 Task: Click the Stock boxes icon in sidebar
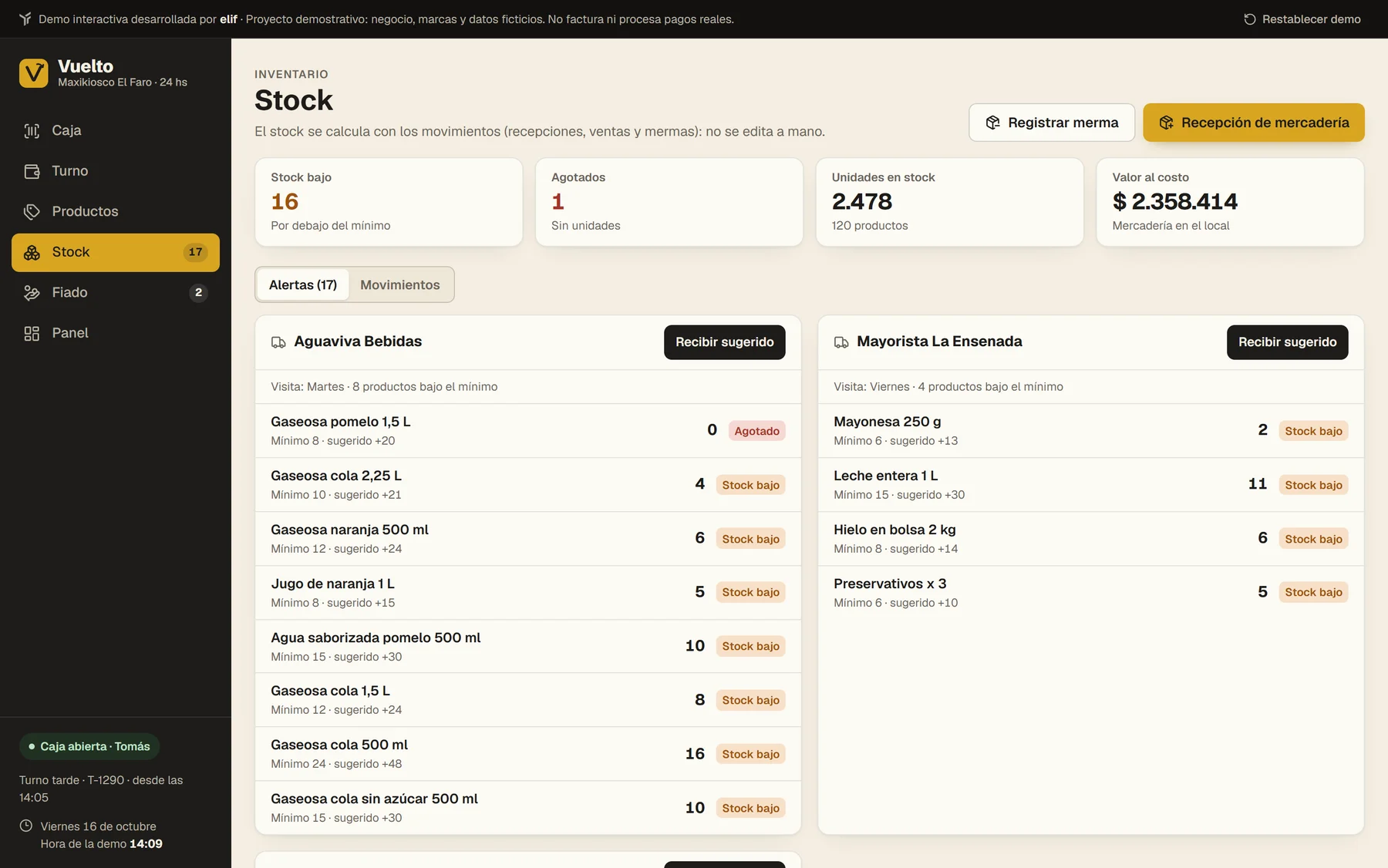(32, 252)
